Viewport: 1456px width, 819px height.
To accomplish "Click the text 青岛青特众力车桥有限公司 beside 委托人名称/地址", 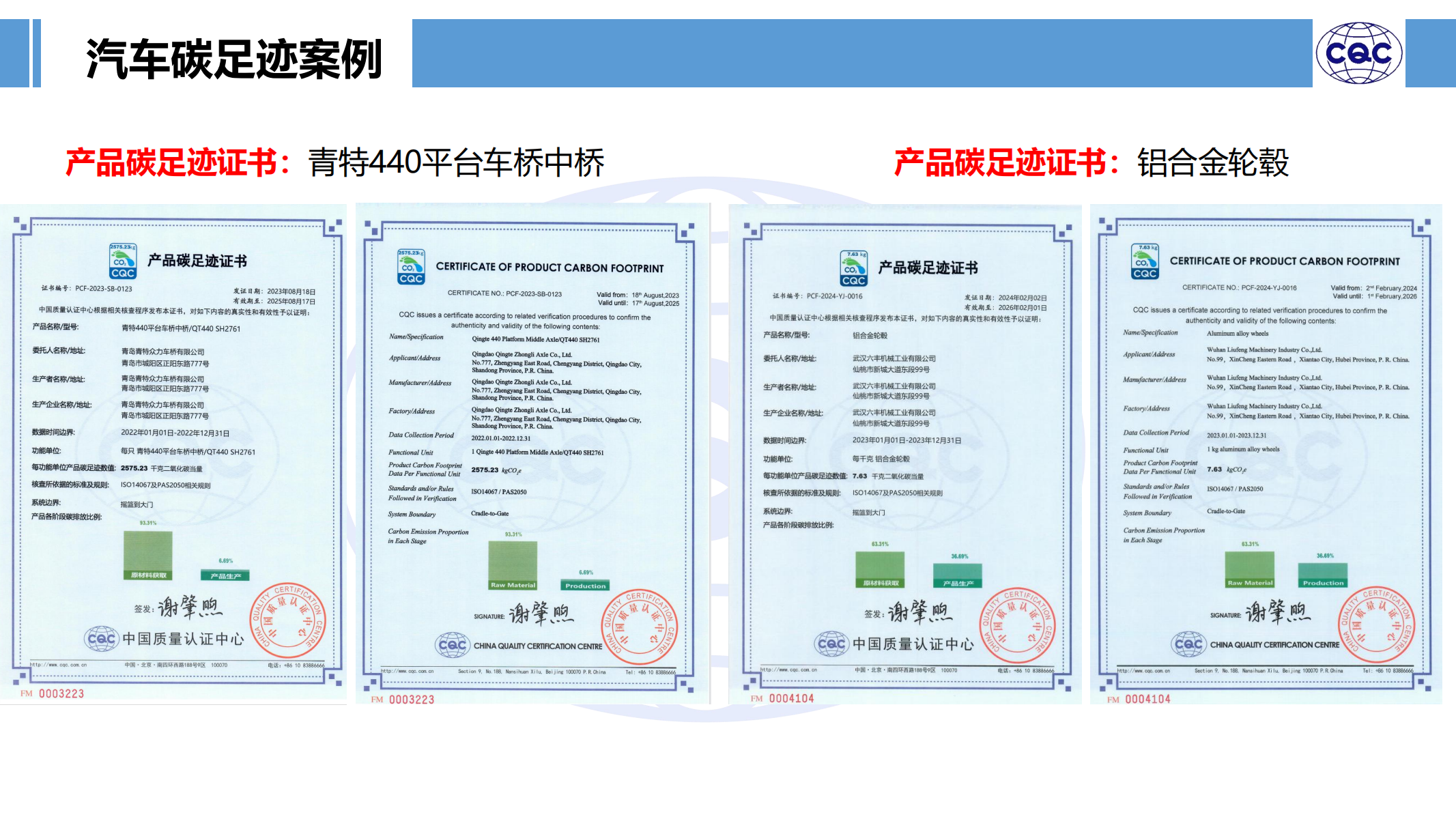I will pos(163,352).
